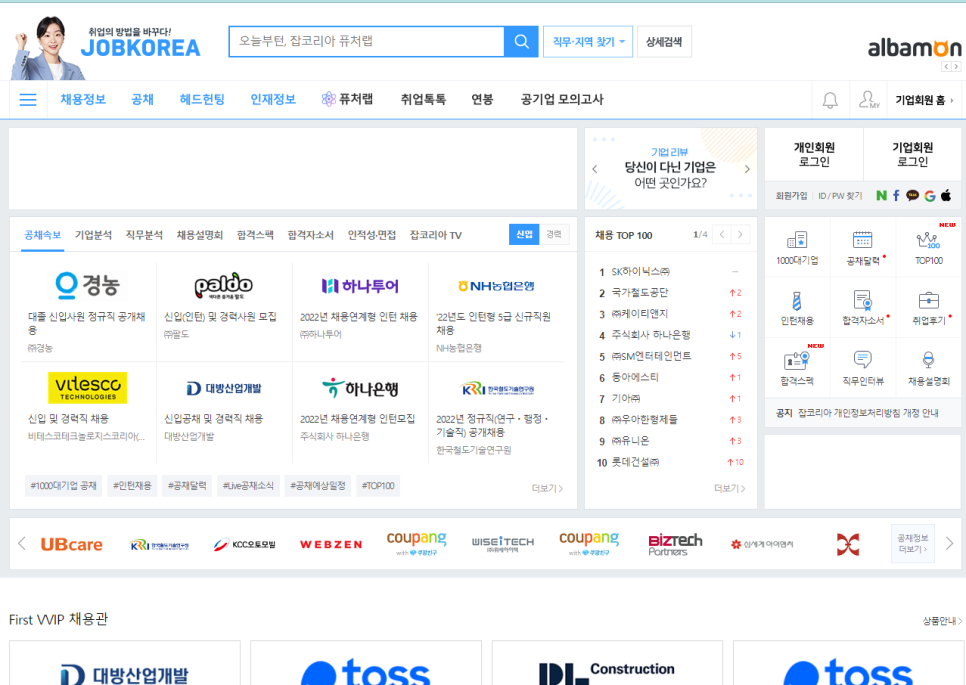Open the 헤드헌팅 menu
The width and height of the screenshot is (966, 685).
tap(202, 99)
